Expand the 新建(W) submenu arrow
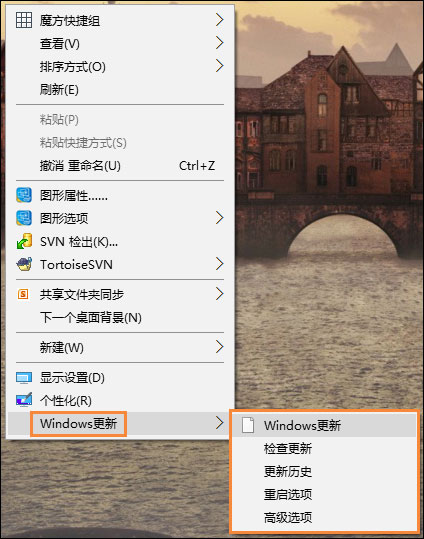Viewport: 424px width, 539px height. (x=219, y=346)
